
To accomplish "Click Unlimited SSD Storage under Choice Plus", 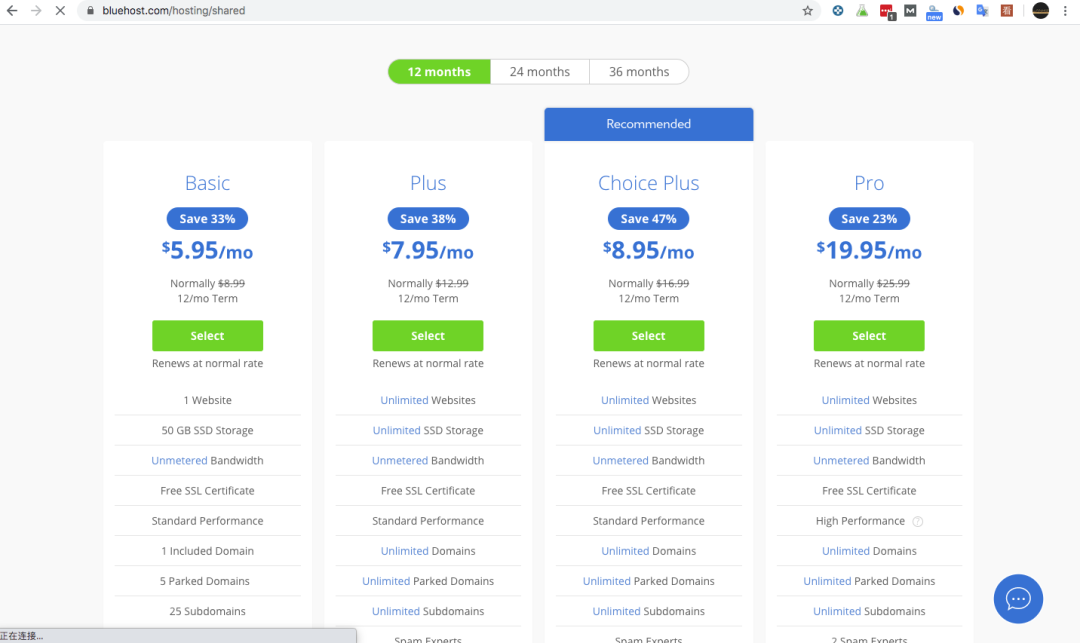I will 649,430.
